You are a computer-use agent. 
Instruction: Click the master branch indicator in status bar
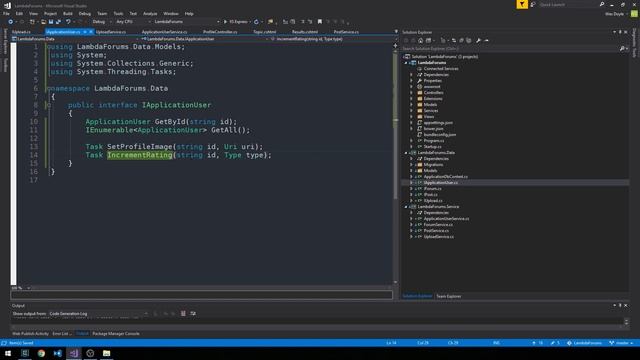[621, 343]
